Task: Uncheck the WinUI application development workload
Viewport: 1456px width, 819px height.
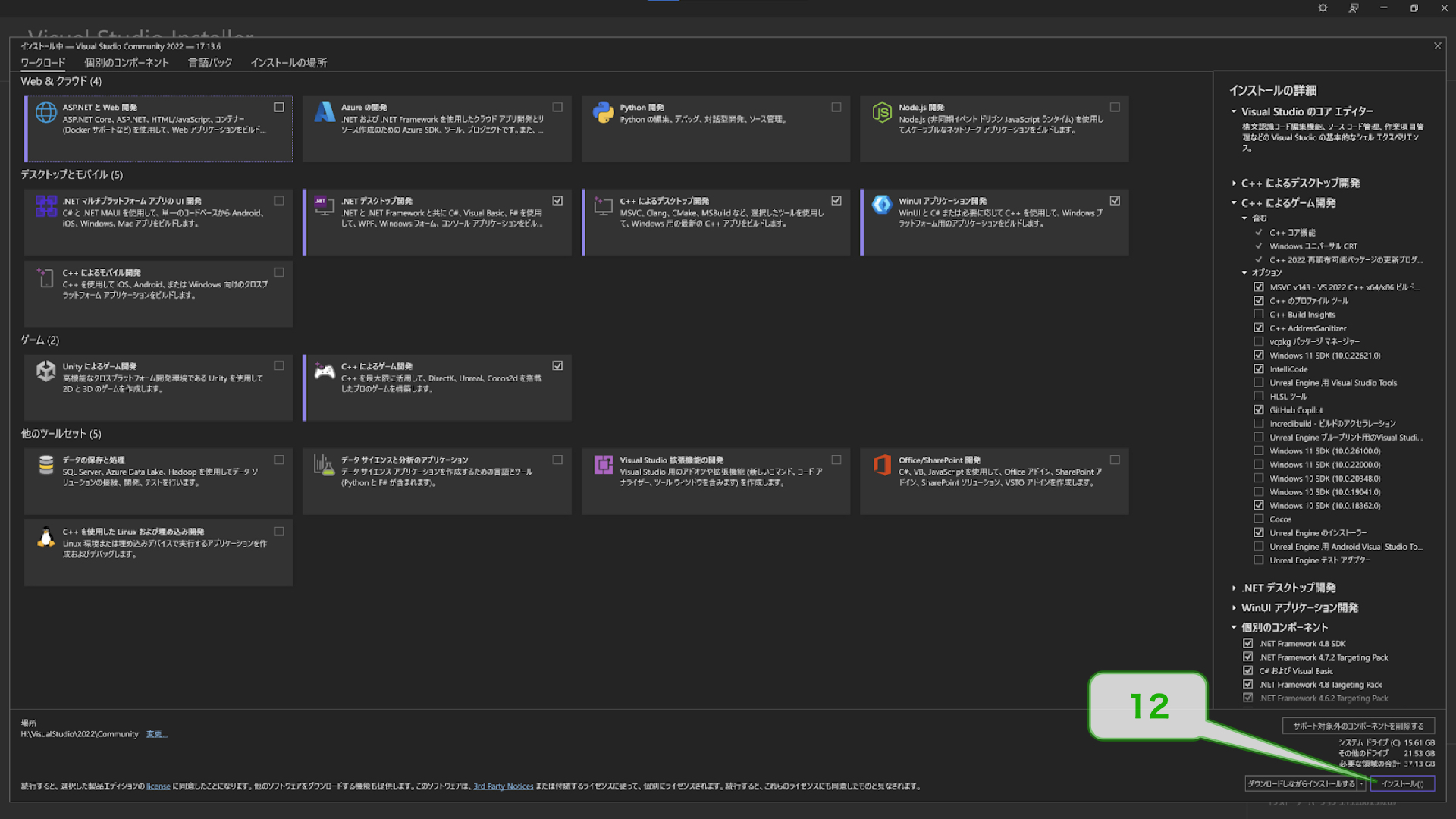Action: [1115, 201]
